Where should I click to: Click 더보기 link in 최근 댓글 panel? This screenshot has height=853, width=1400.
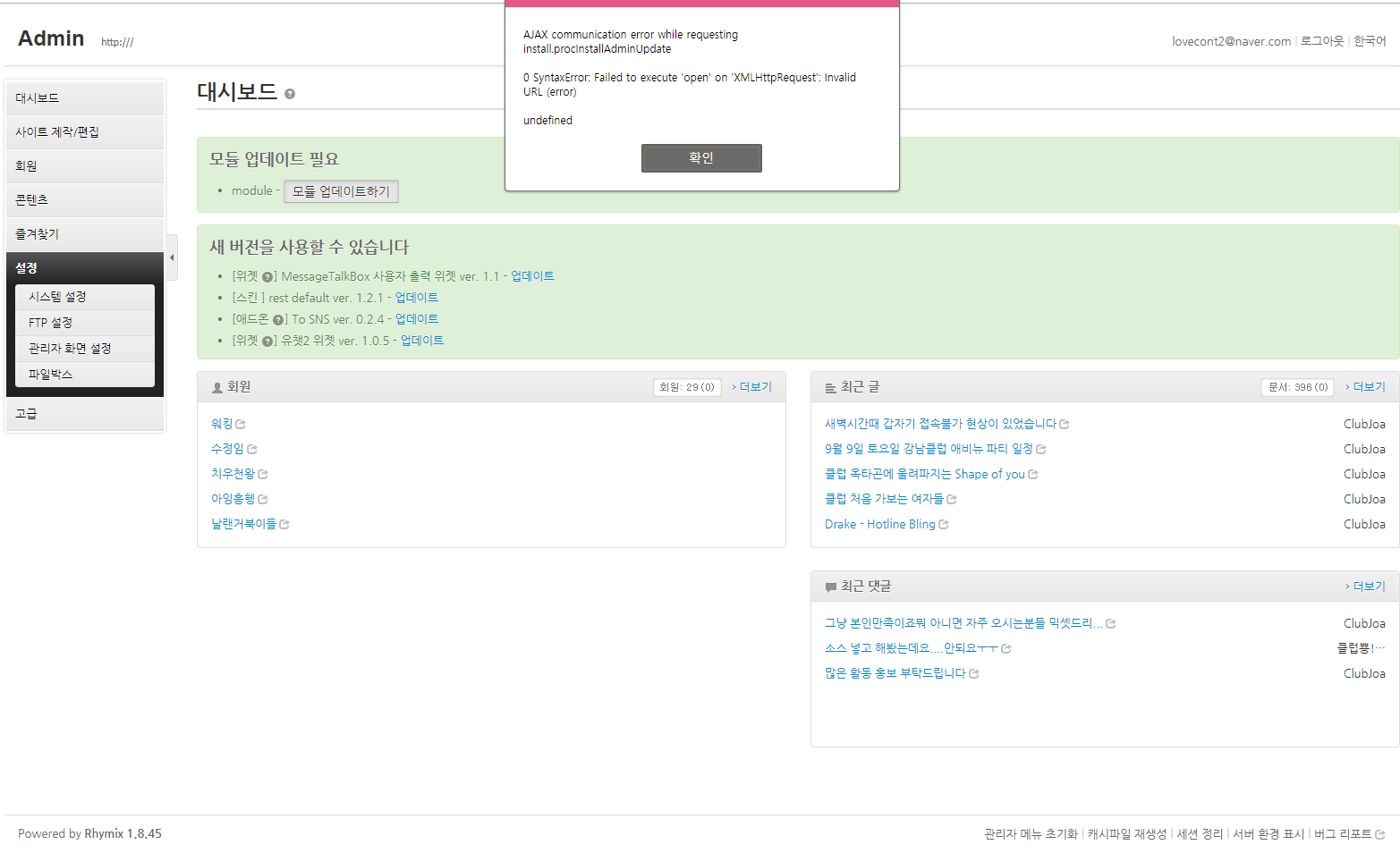[1368, 587]
